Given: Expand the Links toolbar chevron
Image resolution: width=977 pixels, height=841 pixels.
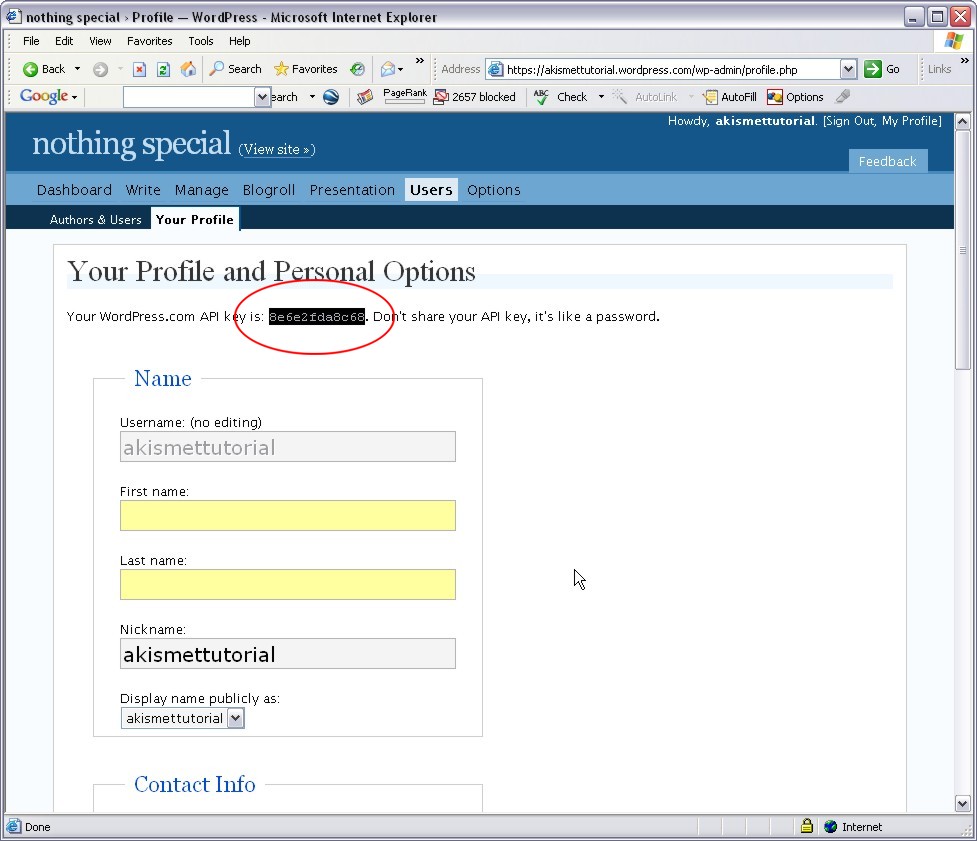Looking at the screenshot, I should pos(965,61).
